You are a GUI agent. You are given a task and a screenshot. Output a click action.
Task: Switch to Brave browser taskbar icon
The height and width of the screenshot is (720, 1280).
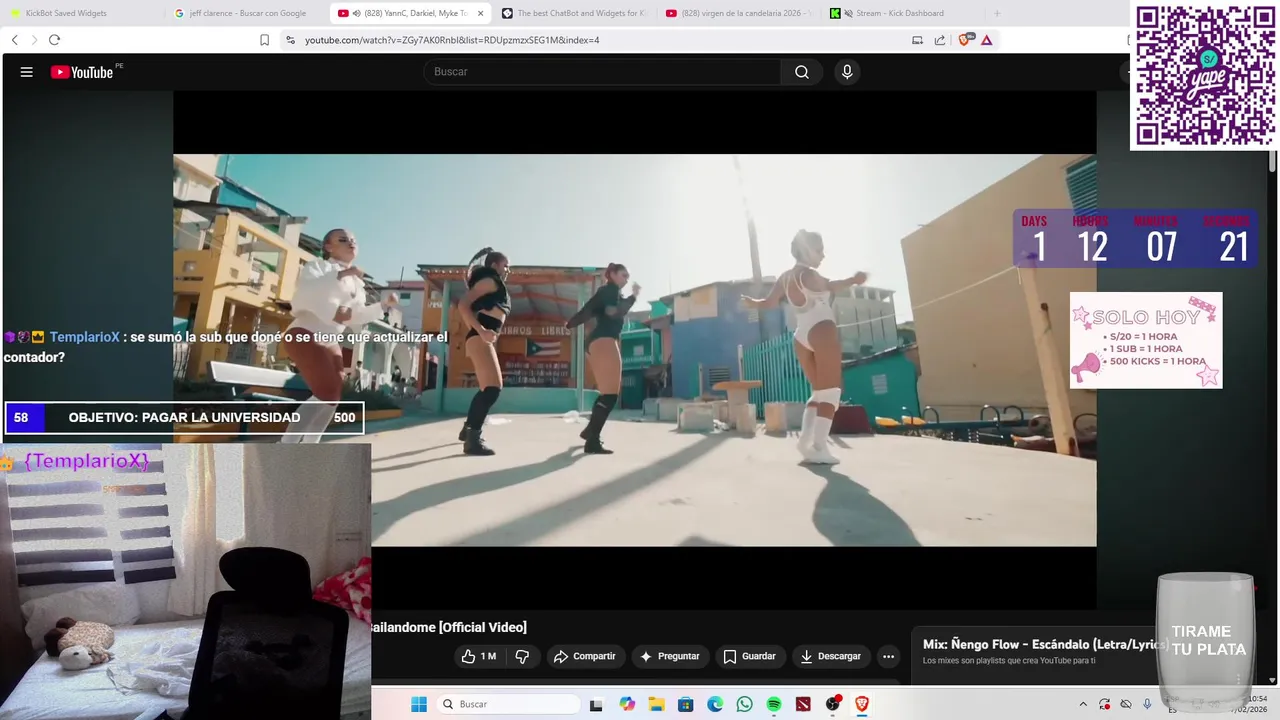862,704
